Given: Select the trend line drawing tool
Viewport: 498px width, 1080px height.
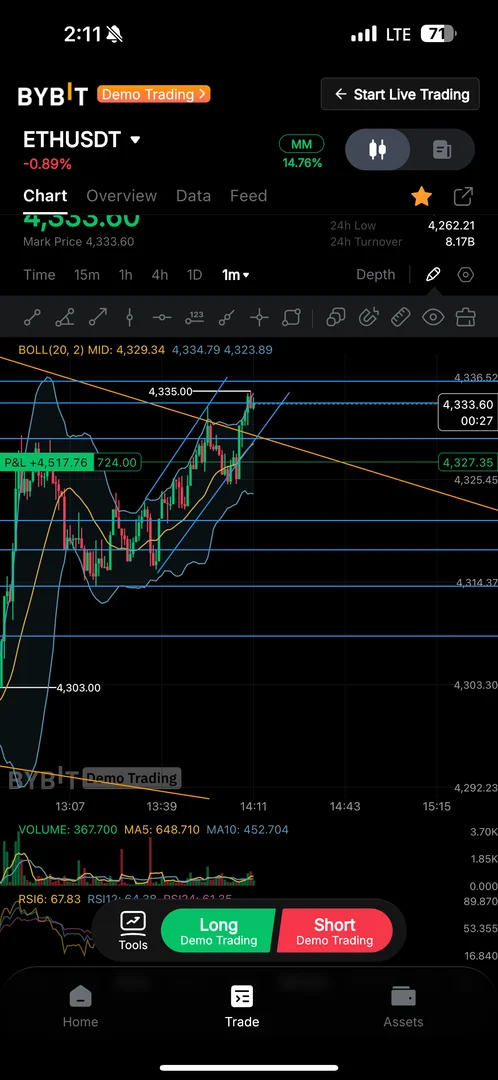Looking at the screenshot, I should coord(32,318).
